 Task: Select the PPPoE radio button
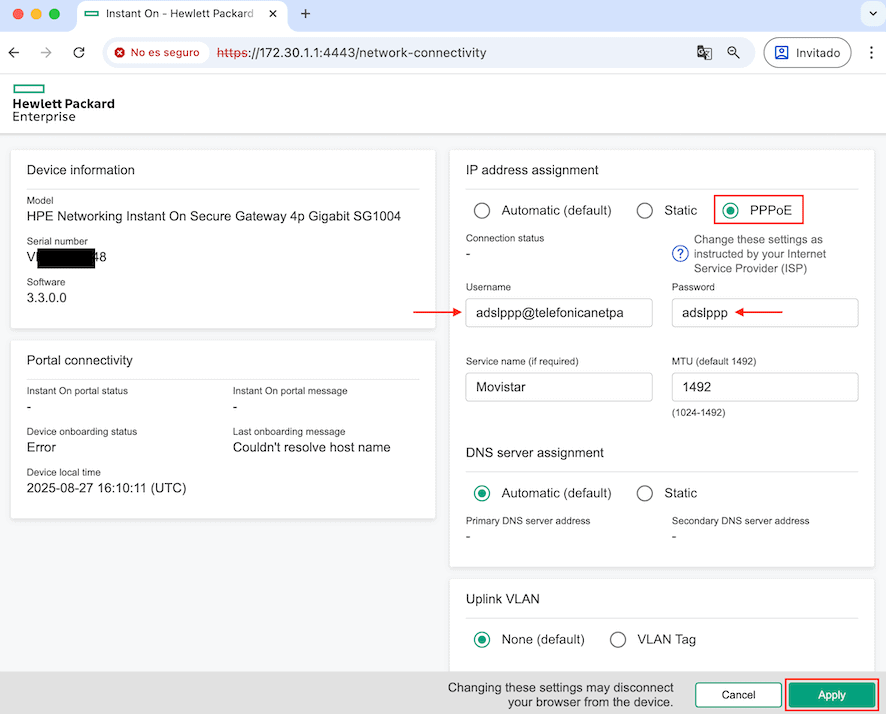tap(731, 211)
